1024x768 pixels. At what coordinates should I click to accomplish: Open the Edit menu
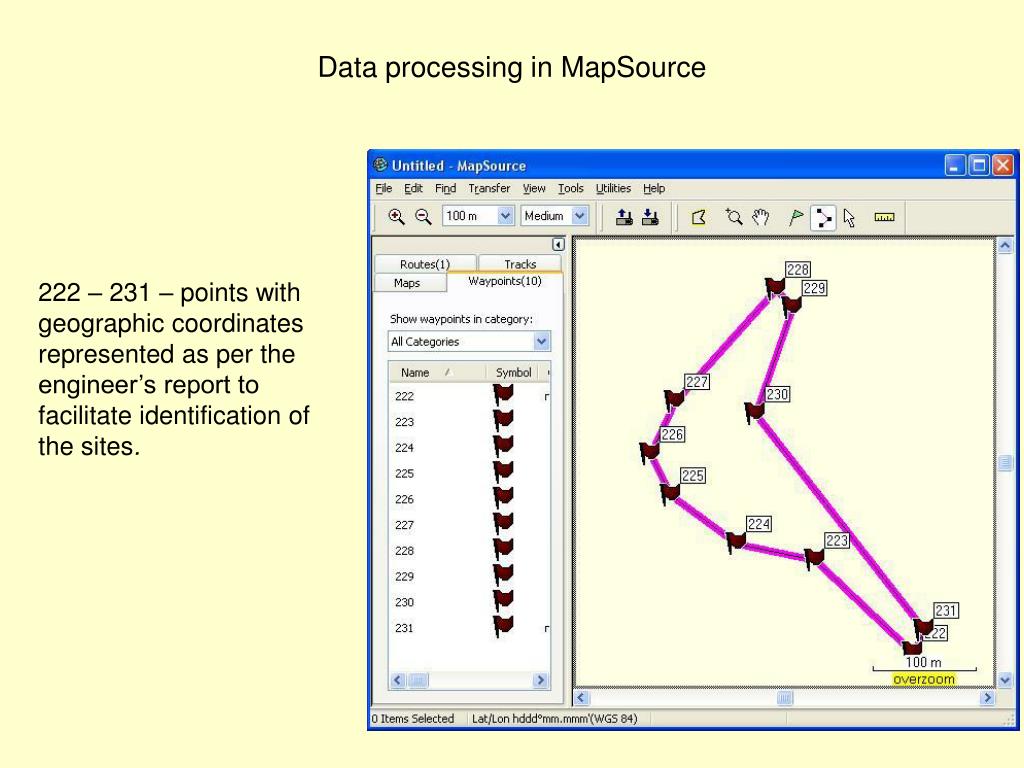tap(413, 188)
